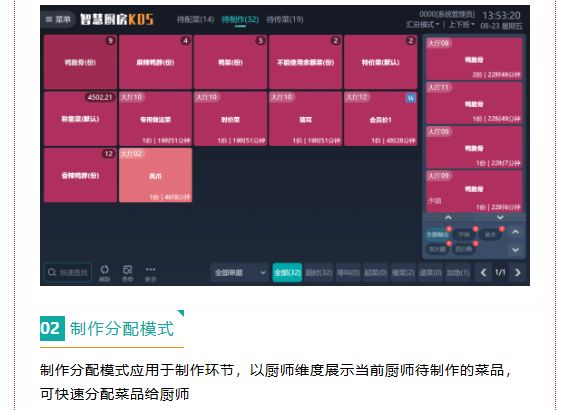Image resolution: width=571 pixels, height=410 pixels.
Task: Open the 更多 three-dots menu
Action: (x=150, y=273)
